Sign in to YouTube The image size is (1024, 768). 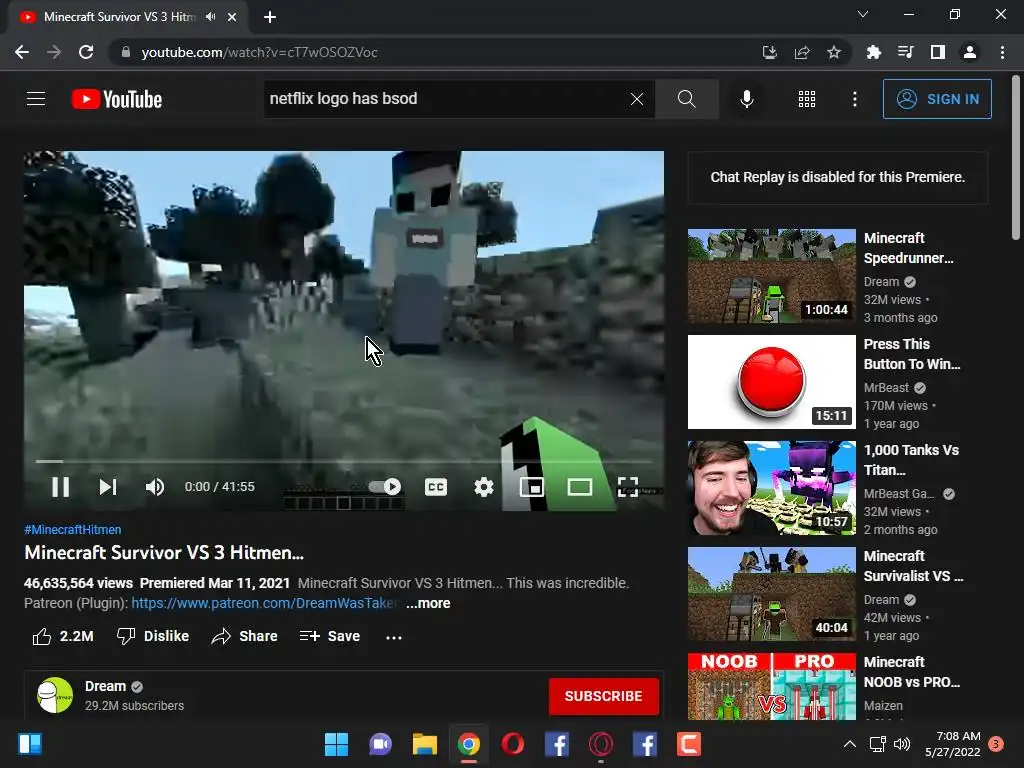point(937,99)
